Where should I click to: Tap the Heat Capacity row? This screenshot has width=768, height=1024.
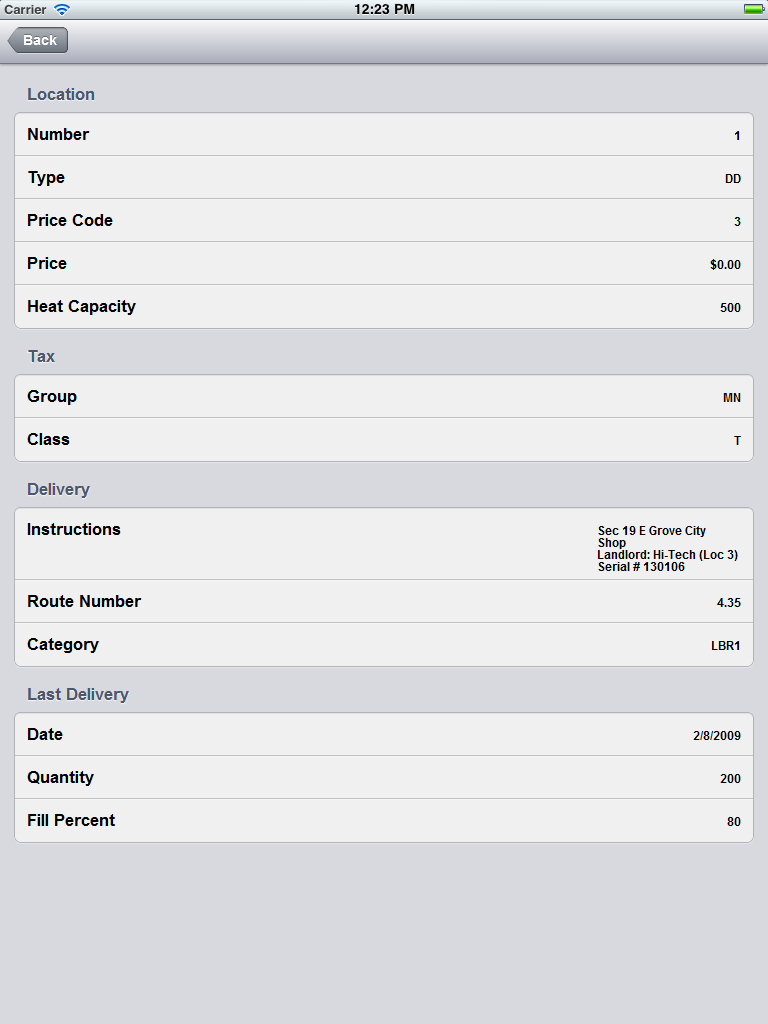tap(384, 306)
